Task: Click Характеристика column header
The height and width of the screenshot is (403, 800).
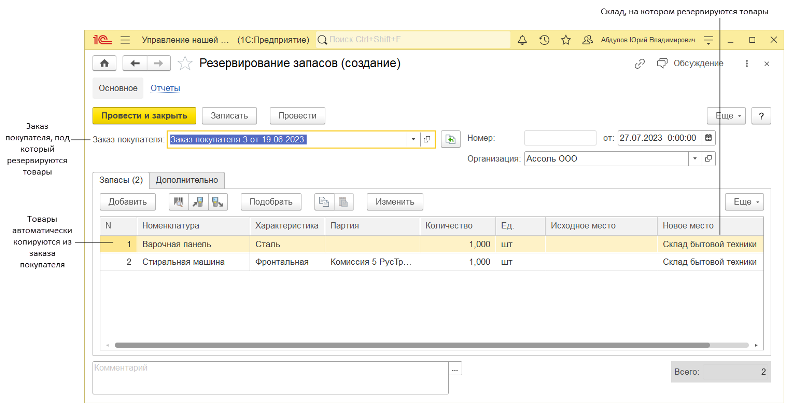Action: (287, 225)
